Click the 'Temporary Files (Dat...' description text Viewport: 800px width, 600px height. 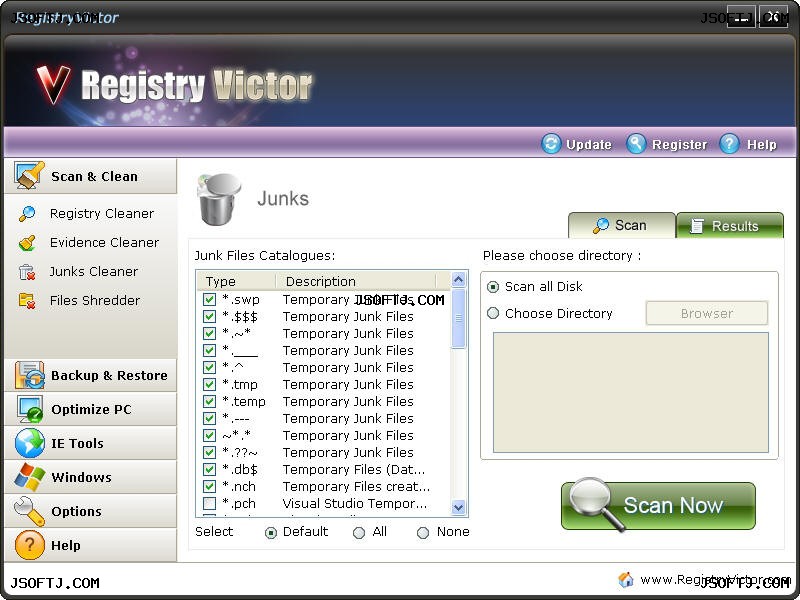pos(354,470)
